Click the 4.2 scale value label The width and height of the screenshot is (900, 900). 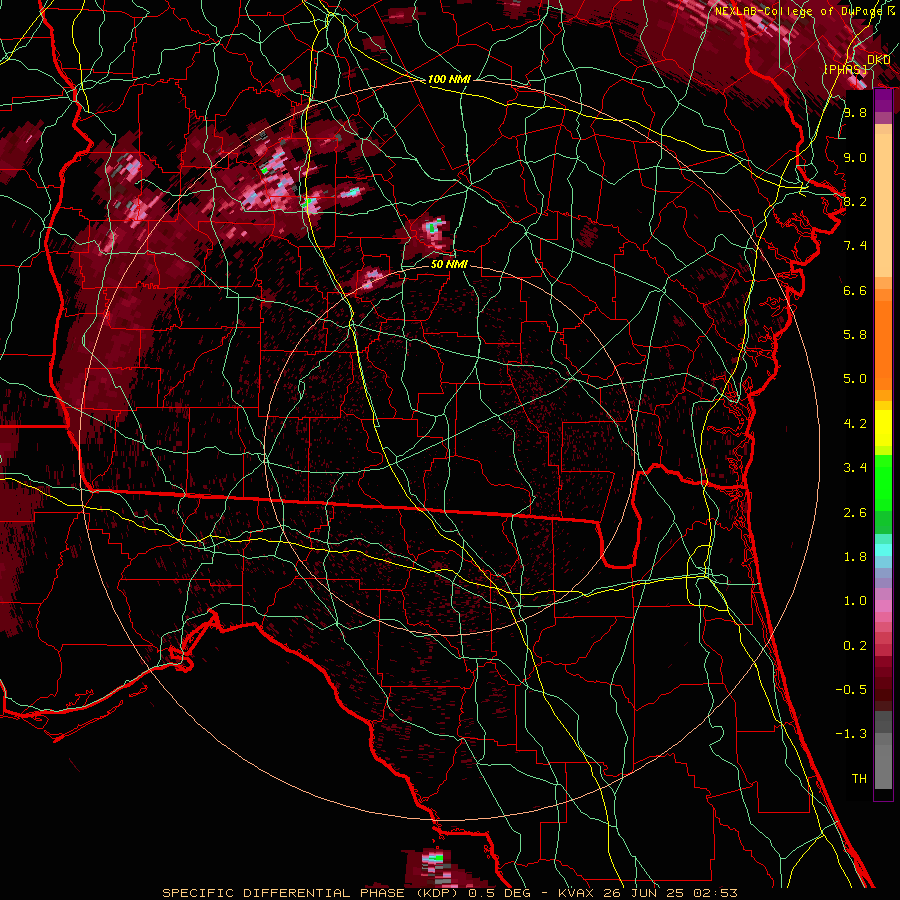(855, 424)
